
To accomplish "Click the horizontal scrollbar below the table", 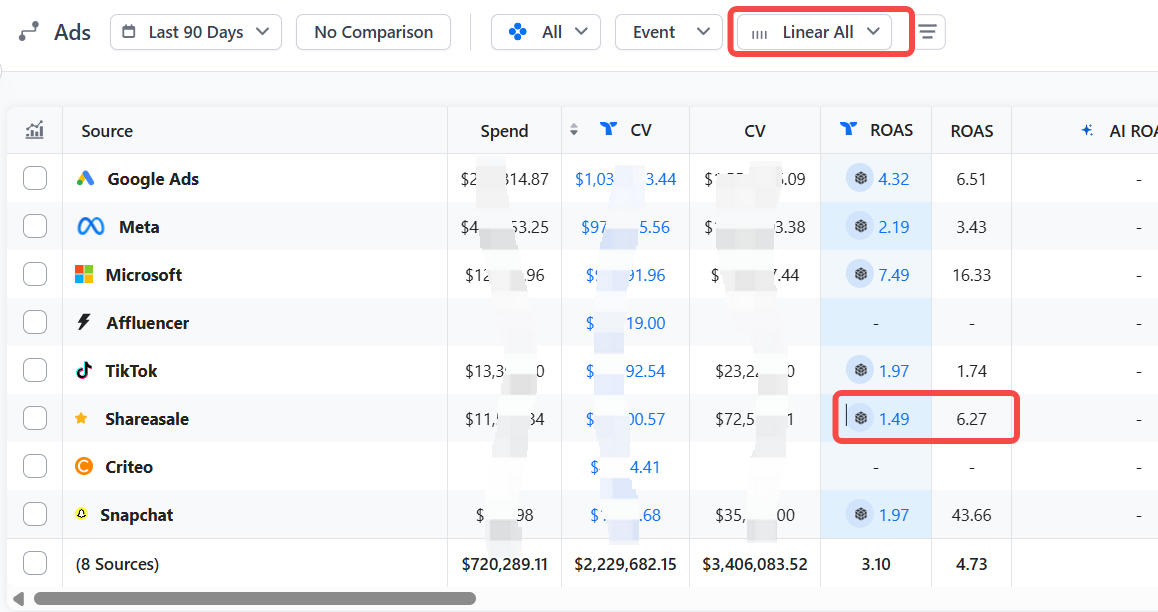I will coord(255,598).
